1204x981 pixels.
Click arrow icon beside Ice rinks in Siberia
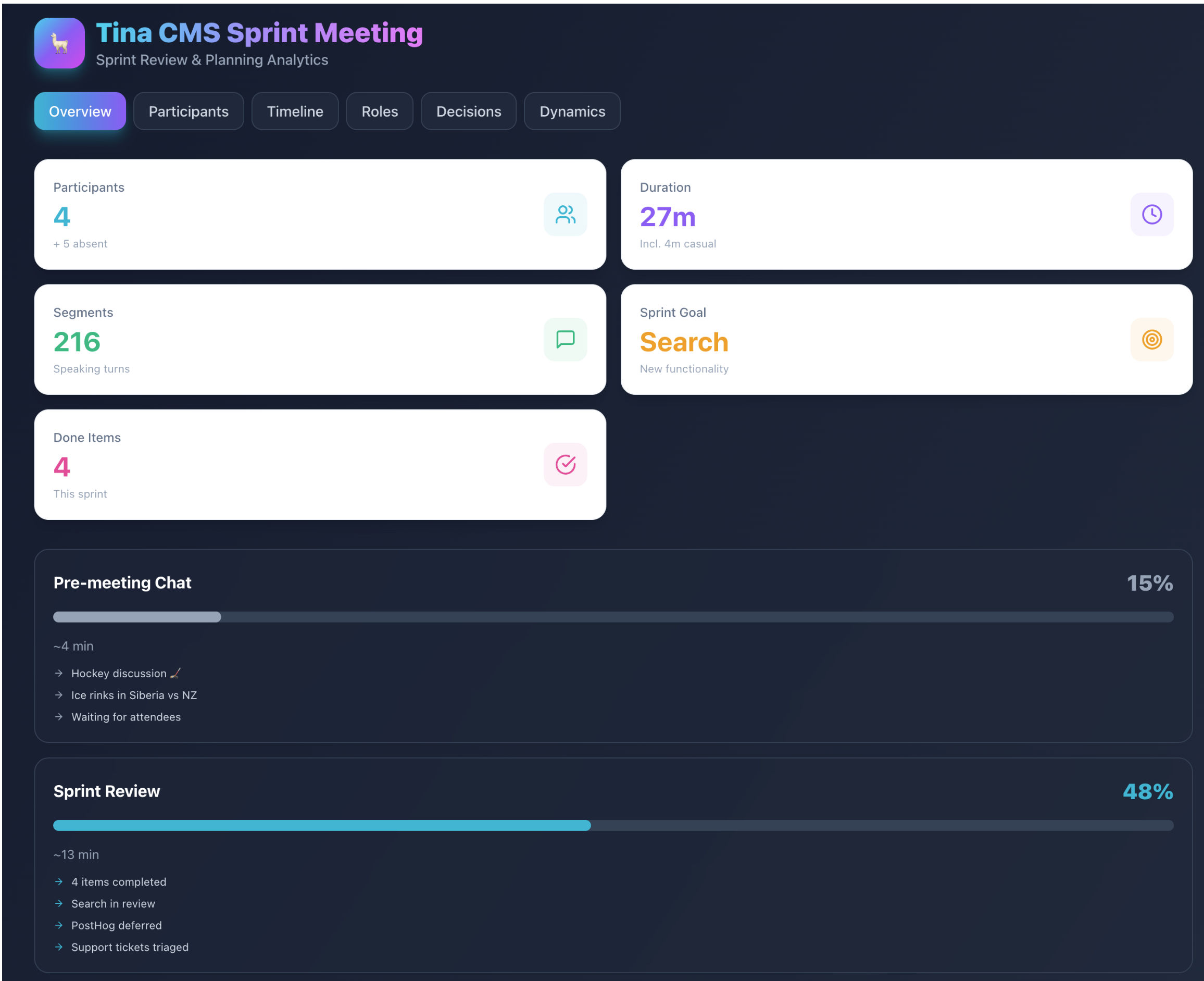point(59,695)
